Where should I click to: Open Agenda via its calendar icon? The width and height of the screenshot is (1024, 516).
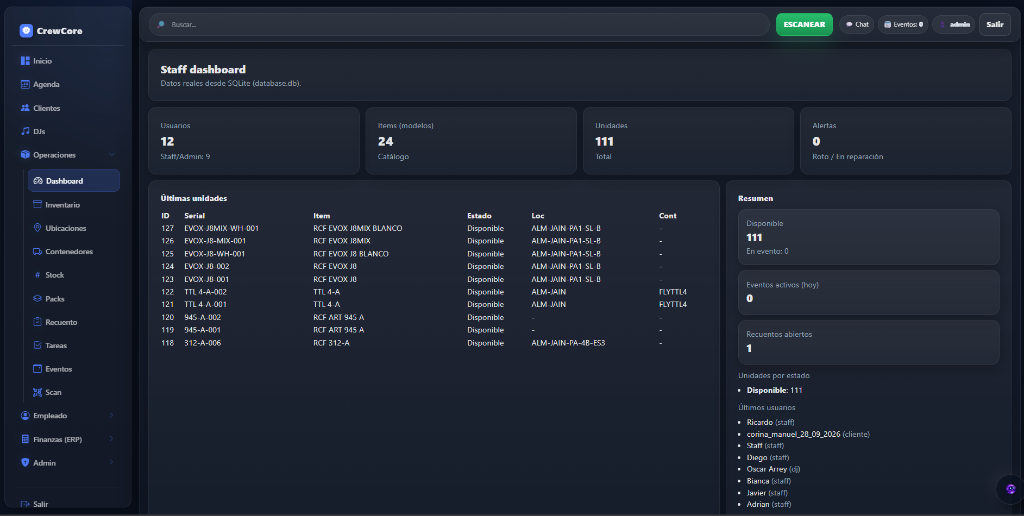[25, 84]
